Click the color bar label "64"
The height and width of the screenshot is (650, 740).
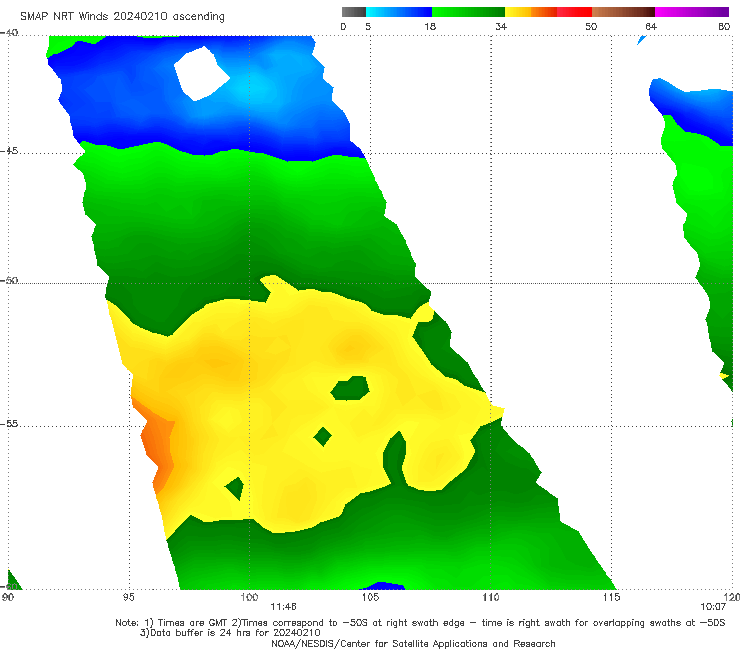tap(651, 26)
